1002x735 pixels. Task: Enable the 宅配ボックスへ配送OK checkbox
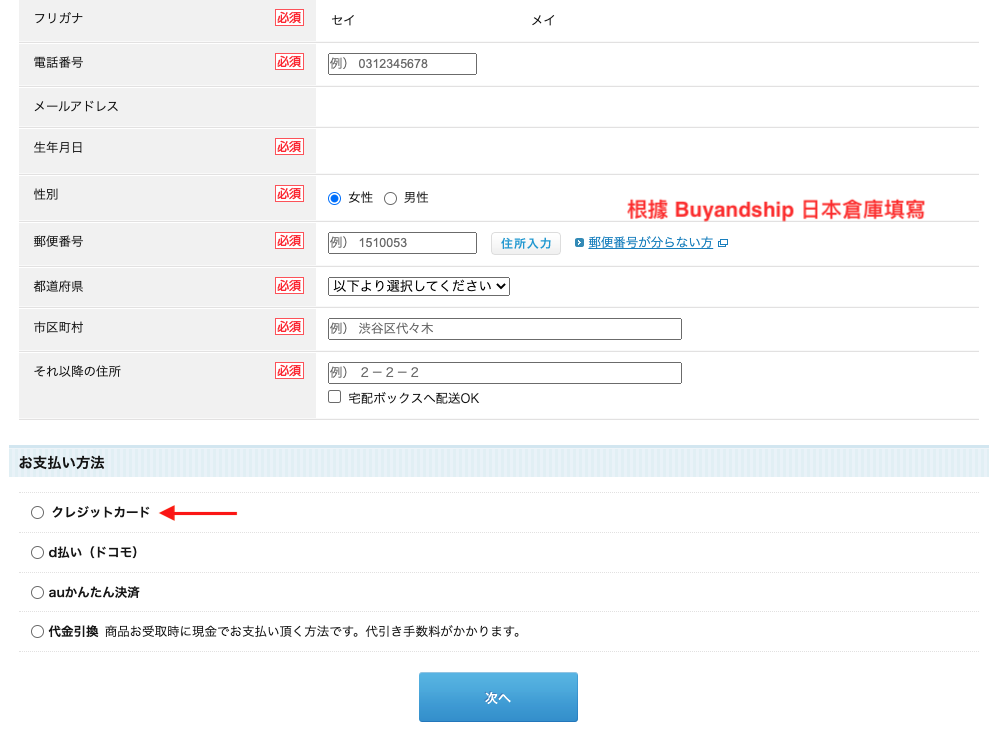click(335, 397)
